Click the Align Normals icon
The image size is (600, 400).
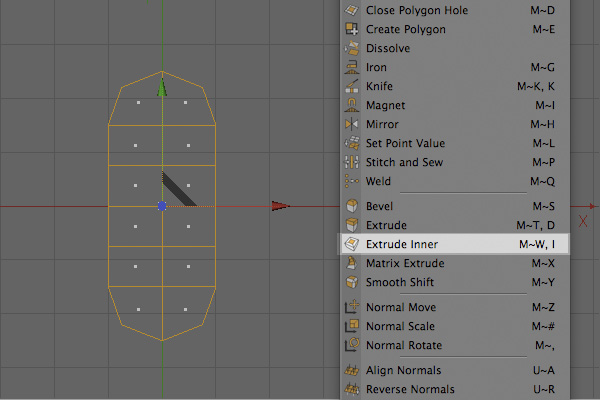point(352,370)
